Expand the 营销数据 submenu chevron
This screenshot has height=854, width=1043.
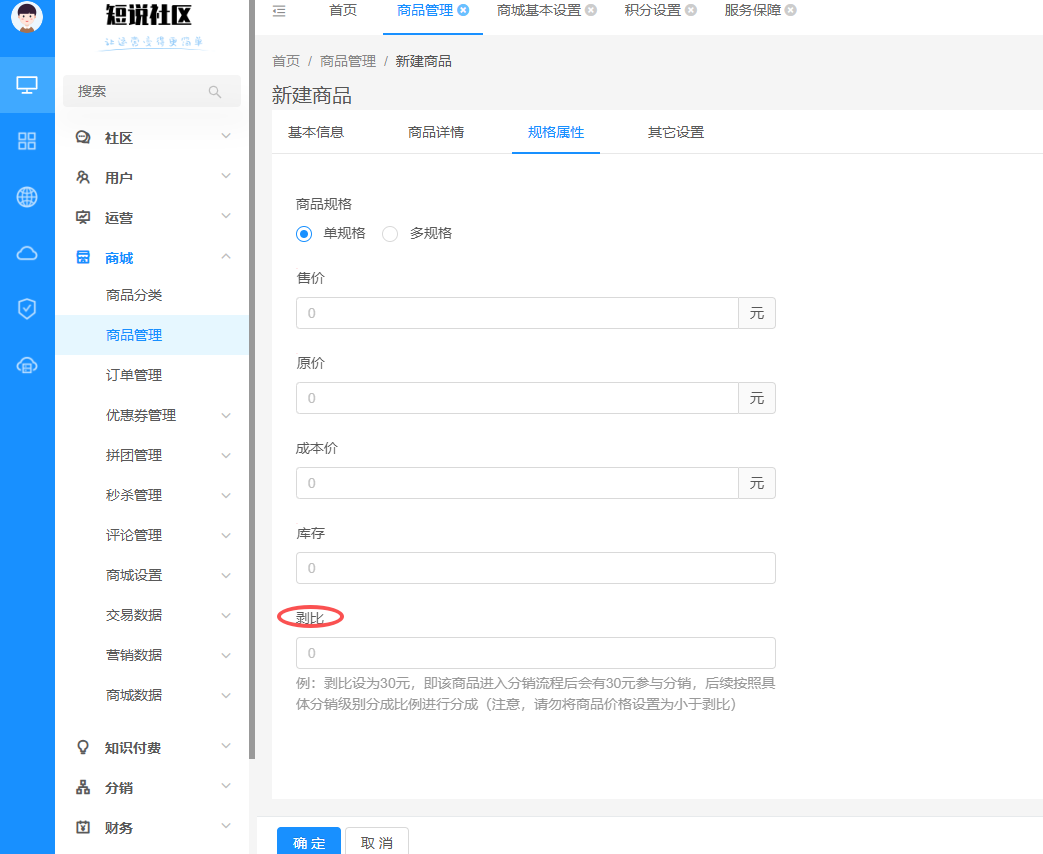(x=226, y=655)
